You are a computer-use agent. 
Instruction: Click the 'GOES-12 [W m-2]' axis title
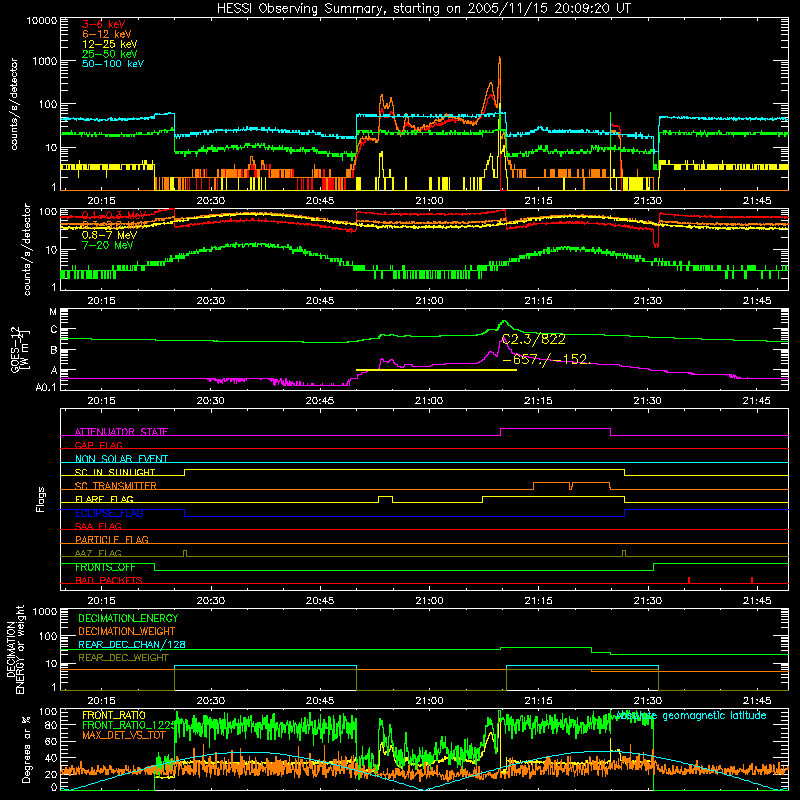coord(19,349)
